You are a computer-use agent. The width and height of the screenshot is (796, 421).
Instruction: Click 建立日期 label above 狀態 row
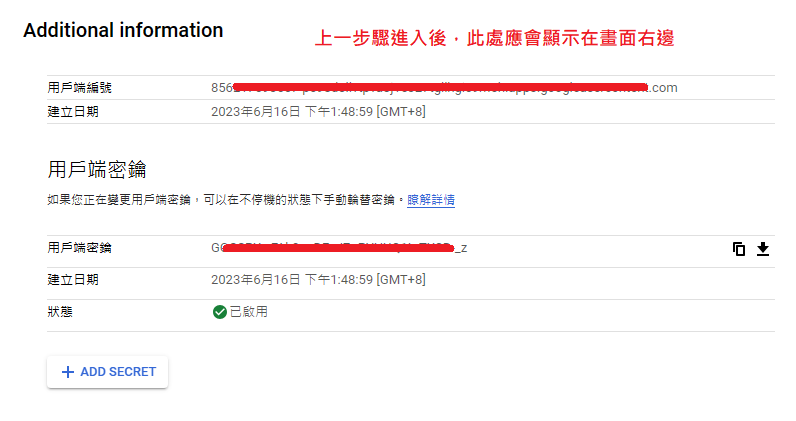[73, 280]
